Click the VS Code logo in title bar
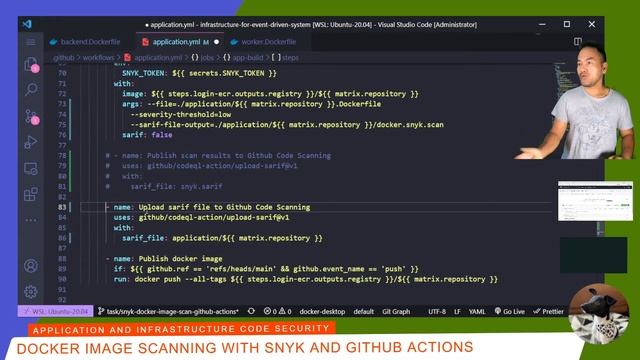 27,24
